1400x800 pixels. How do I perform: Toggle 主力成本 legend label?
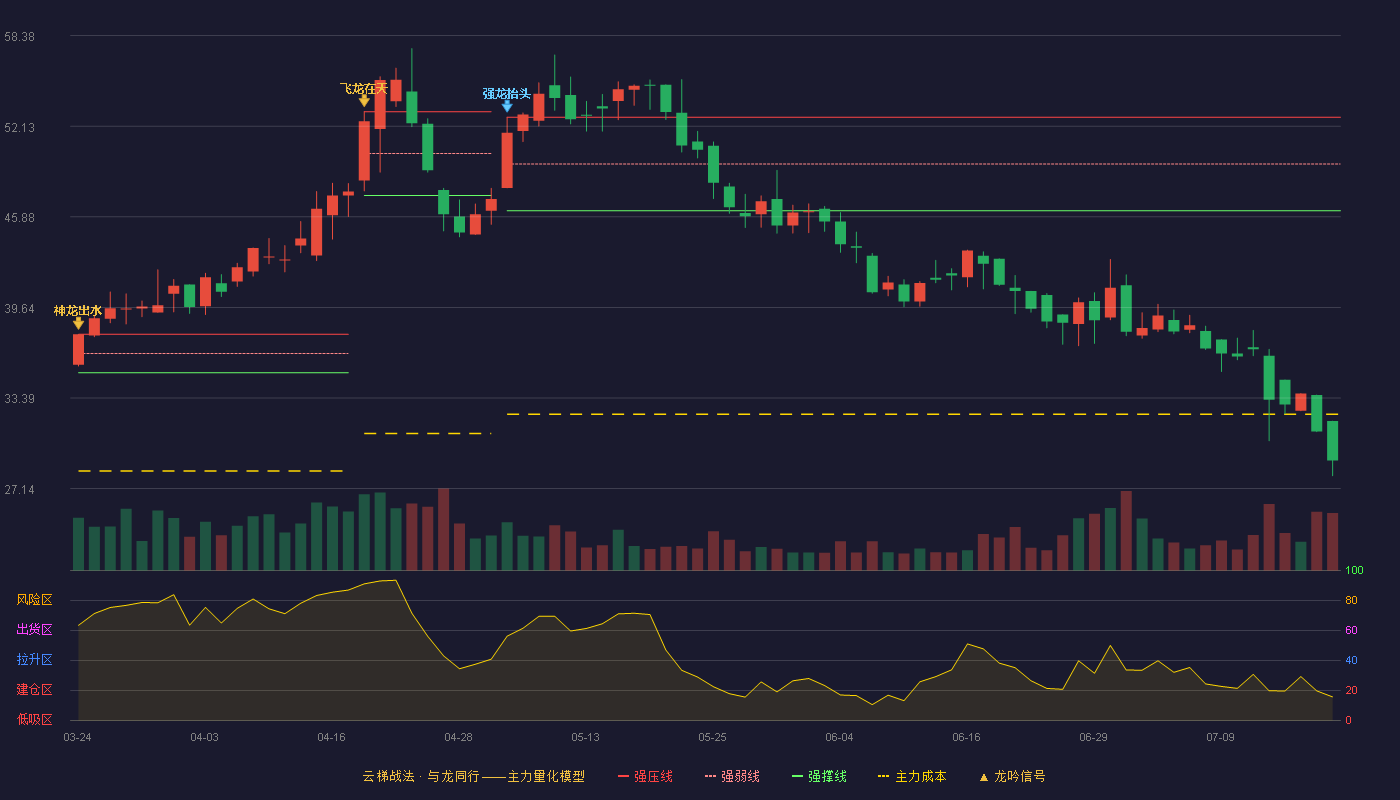click(x=920, y=776)
